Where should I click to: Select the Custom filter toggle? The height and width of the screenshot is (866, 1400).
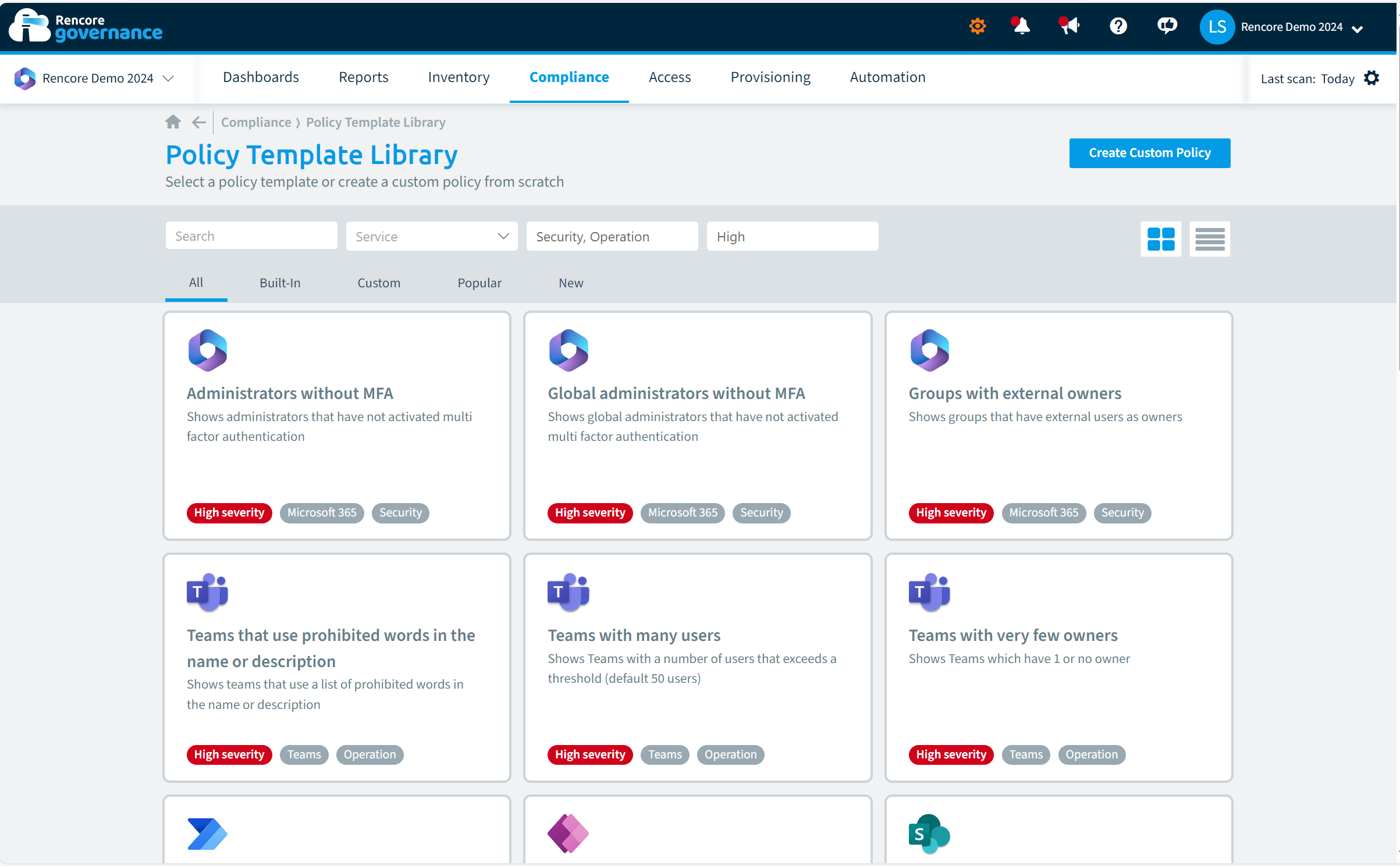click(378, 283)
